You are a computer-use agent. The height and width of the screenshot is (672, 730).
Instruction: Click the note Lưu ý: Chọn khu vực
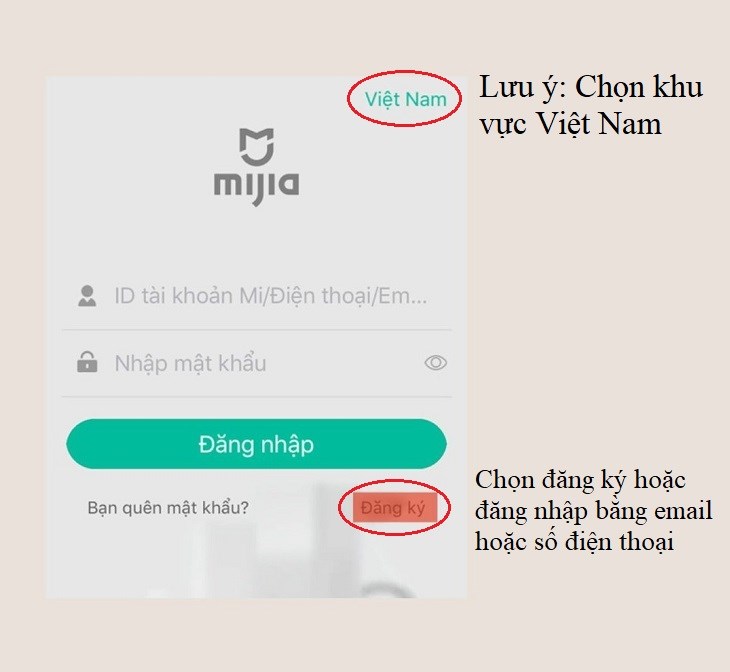[590, 105]
